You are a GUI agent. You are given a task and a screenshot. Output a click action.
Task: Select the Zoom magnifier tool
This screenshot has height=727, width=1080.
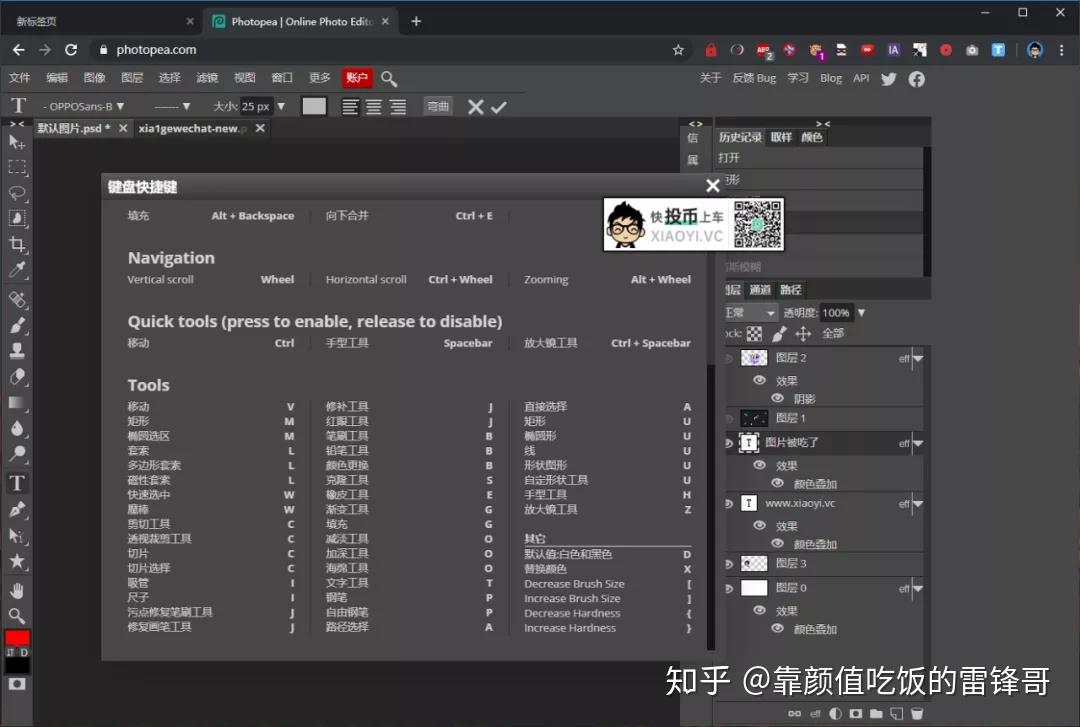[x=17, y=616]
